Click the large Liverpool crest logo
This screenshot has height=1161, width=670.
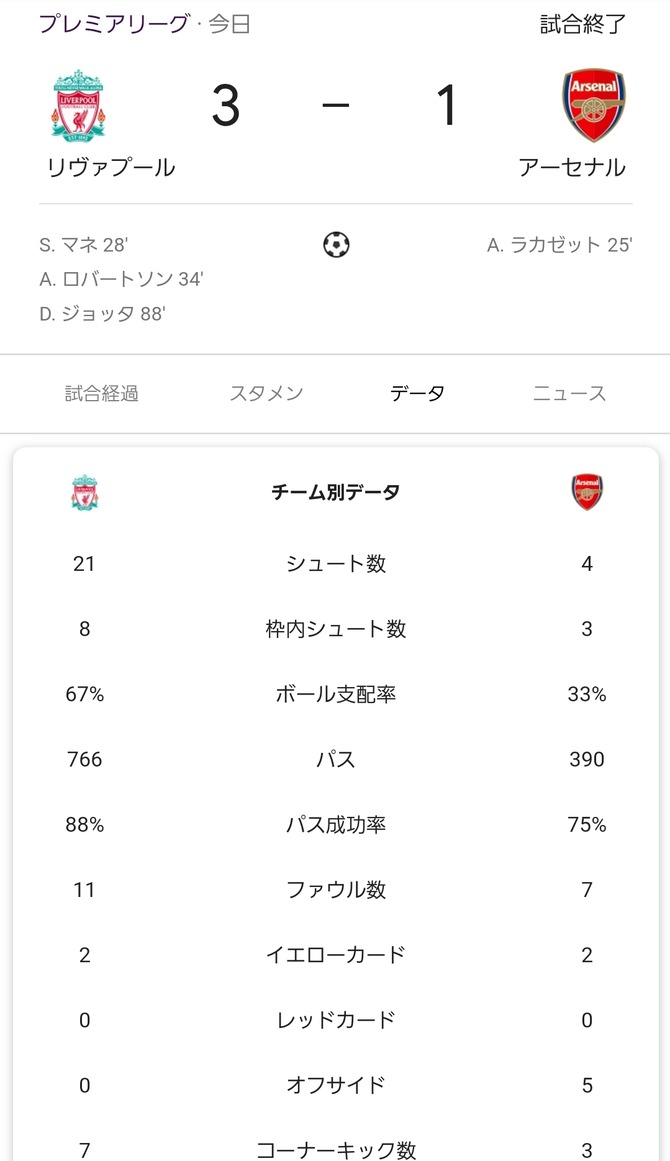[x=78, y=106]
